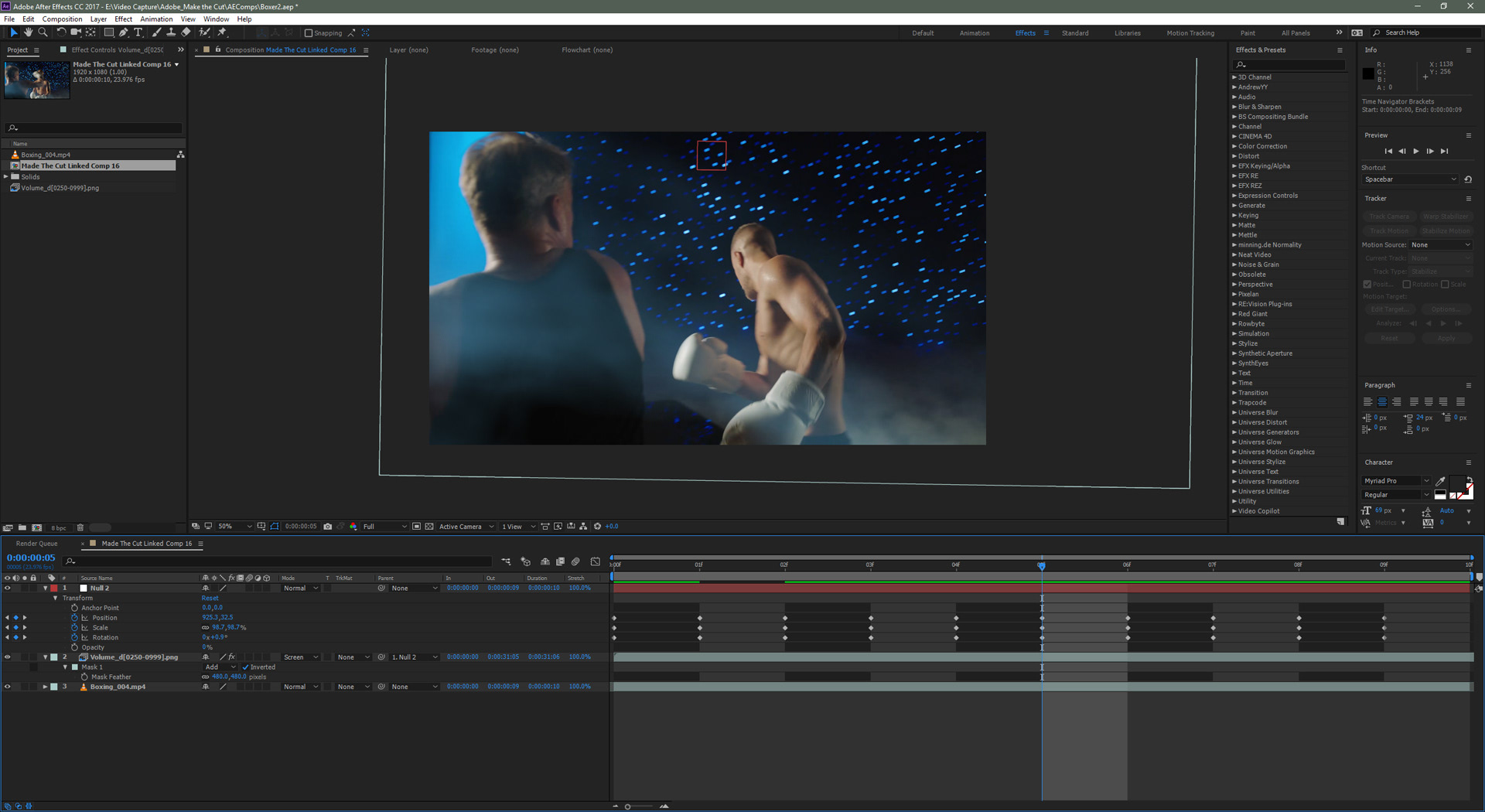Take a snapshot with the camera icon

pyautogui.click(x=328, y=527)
